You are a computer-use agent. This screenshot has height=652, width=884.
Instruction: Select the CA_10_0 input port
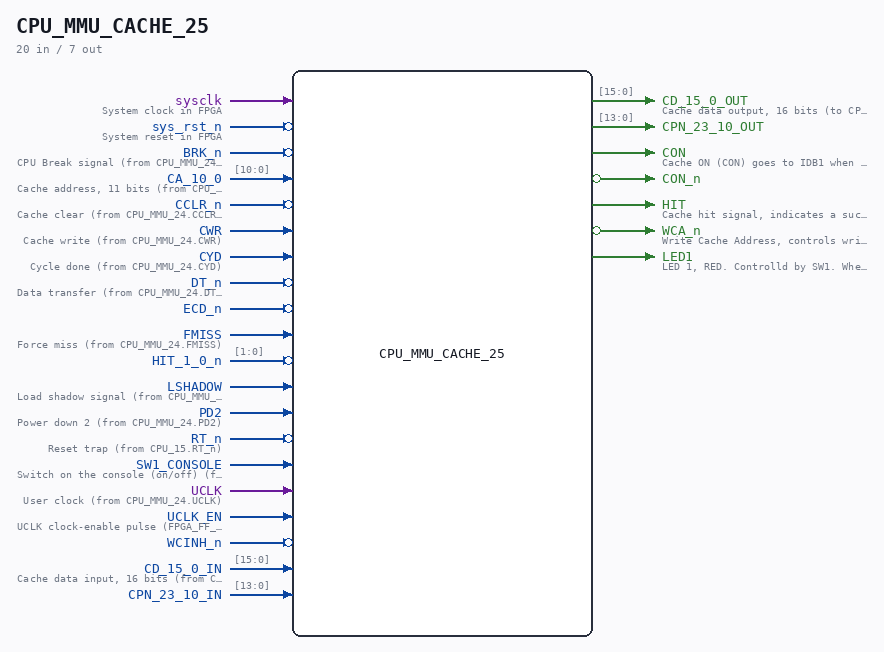pyautogui.click(x=195, y=178)
